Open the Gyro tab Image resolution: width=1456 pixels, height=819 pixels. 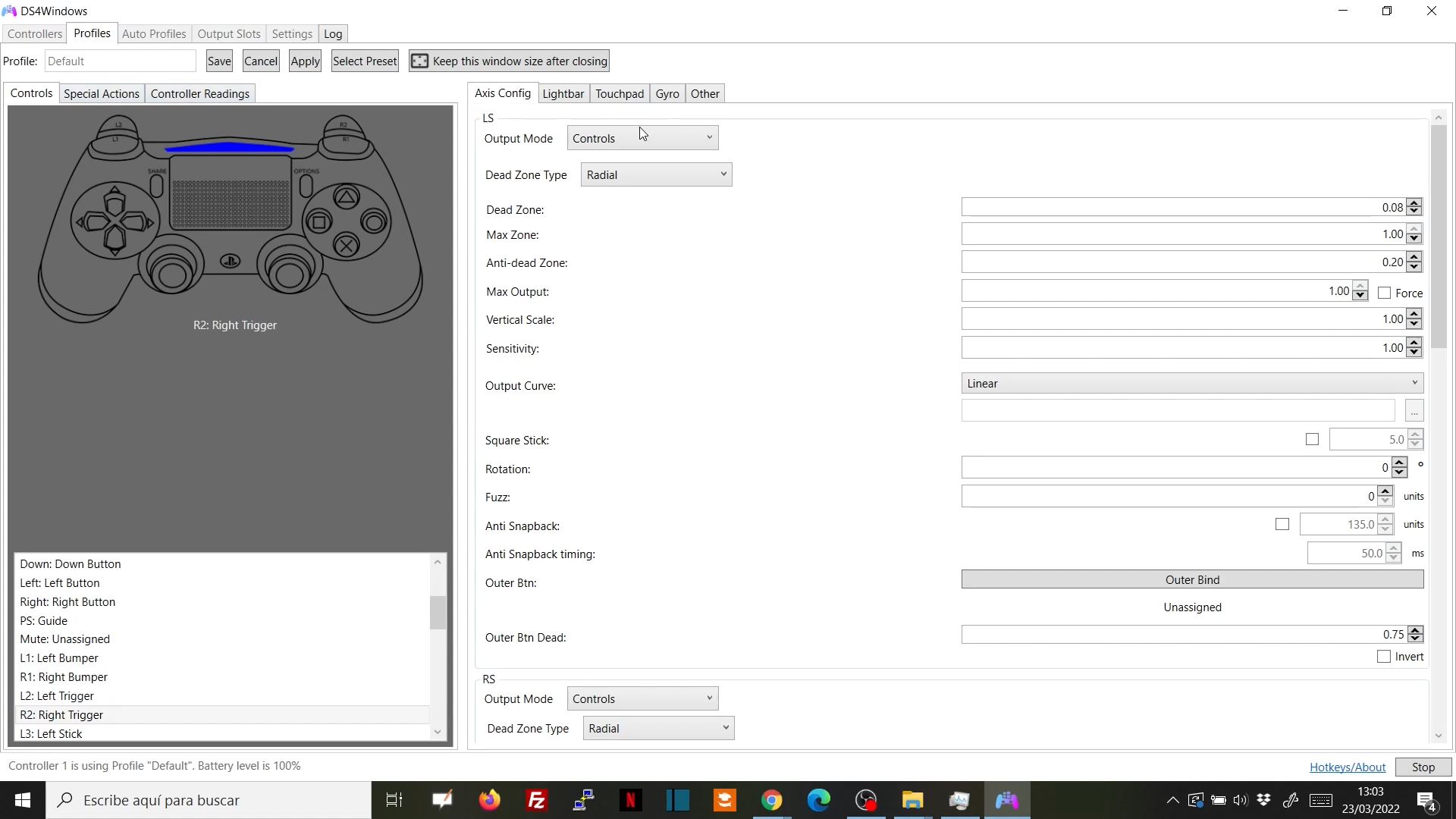tap(667, 93)
